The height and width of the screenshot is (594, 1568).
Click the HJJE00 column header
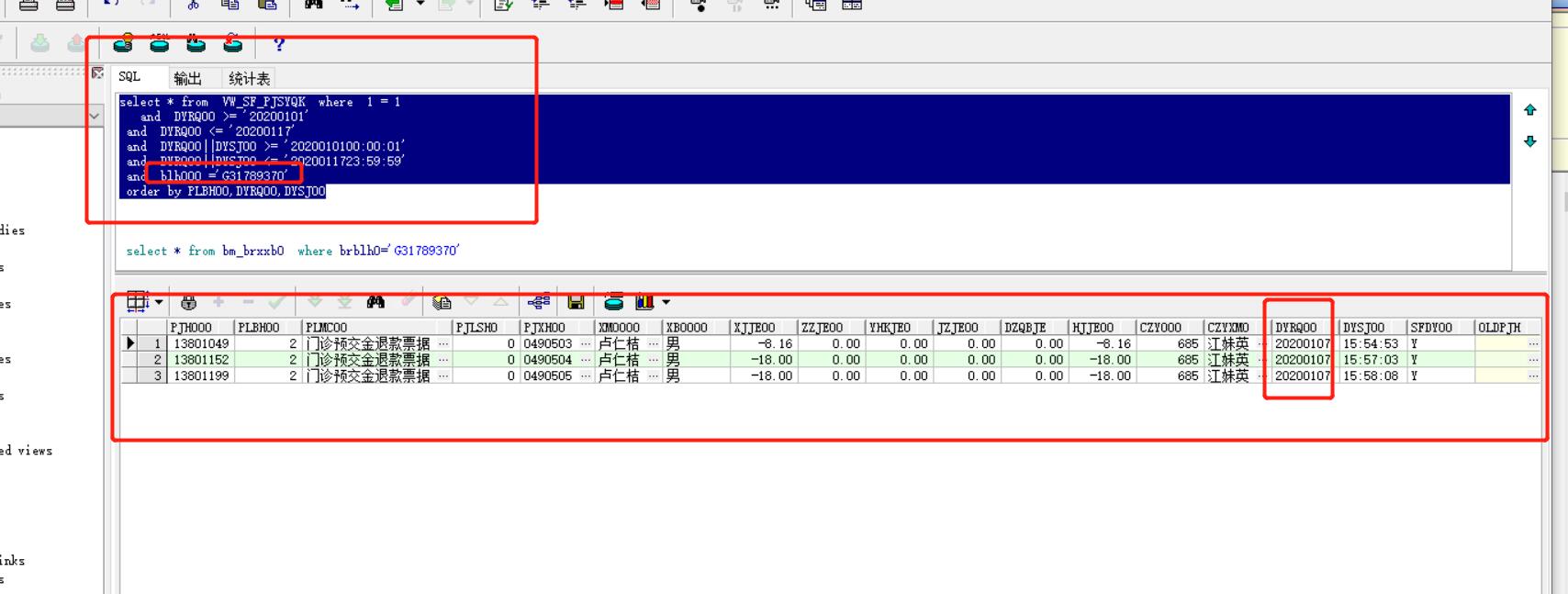[1102, 327]
